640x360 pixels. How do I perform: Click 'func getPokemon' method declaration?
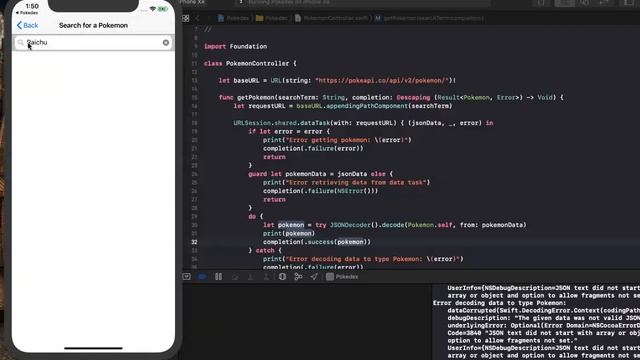pyautogui.click(x=391, y=98)
